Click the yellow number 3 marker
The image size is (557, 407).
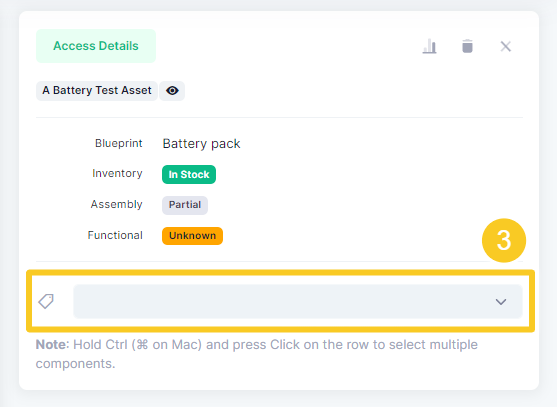[x=504, y=240]
